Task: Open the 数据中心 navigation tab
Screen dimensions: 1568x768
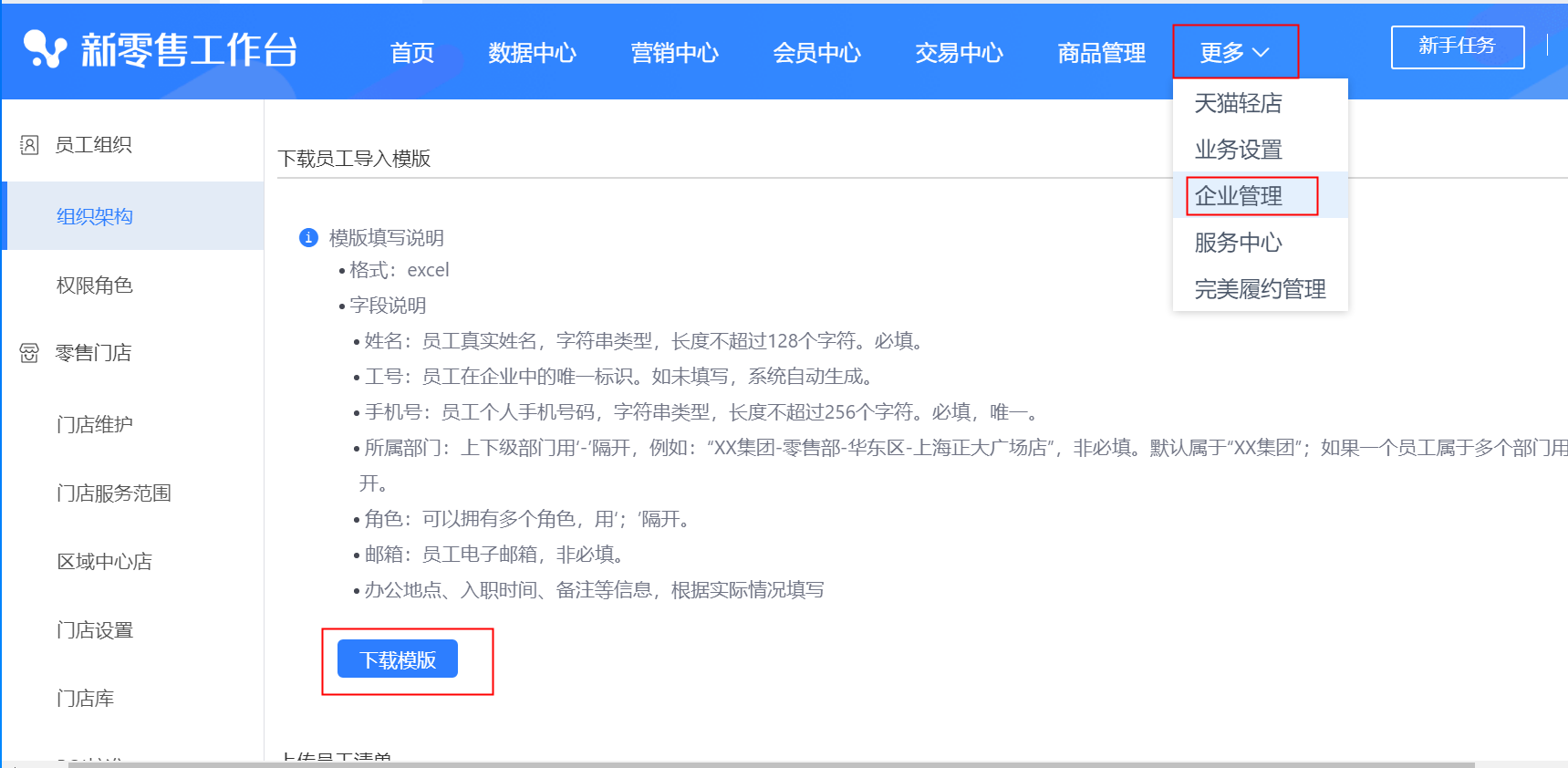Action: tap(532, 53)
